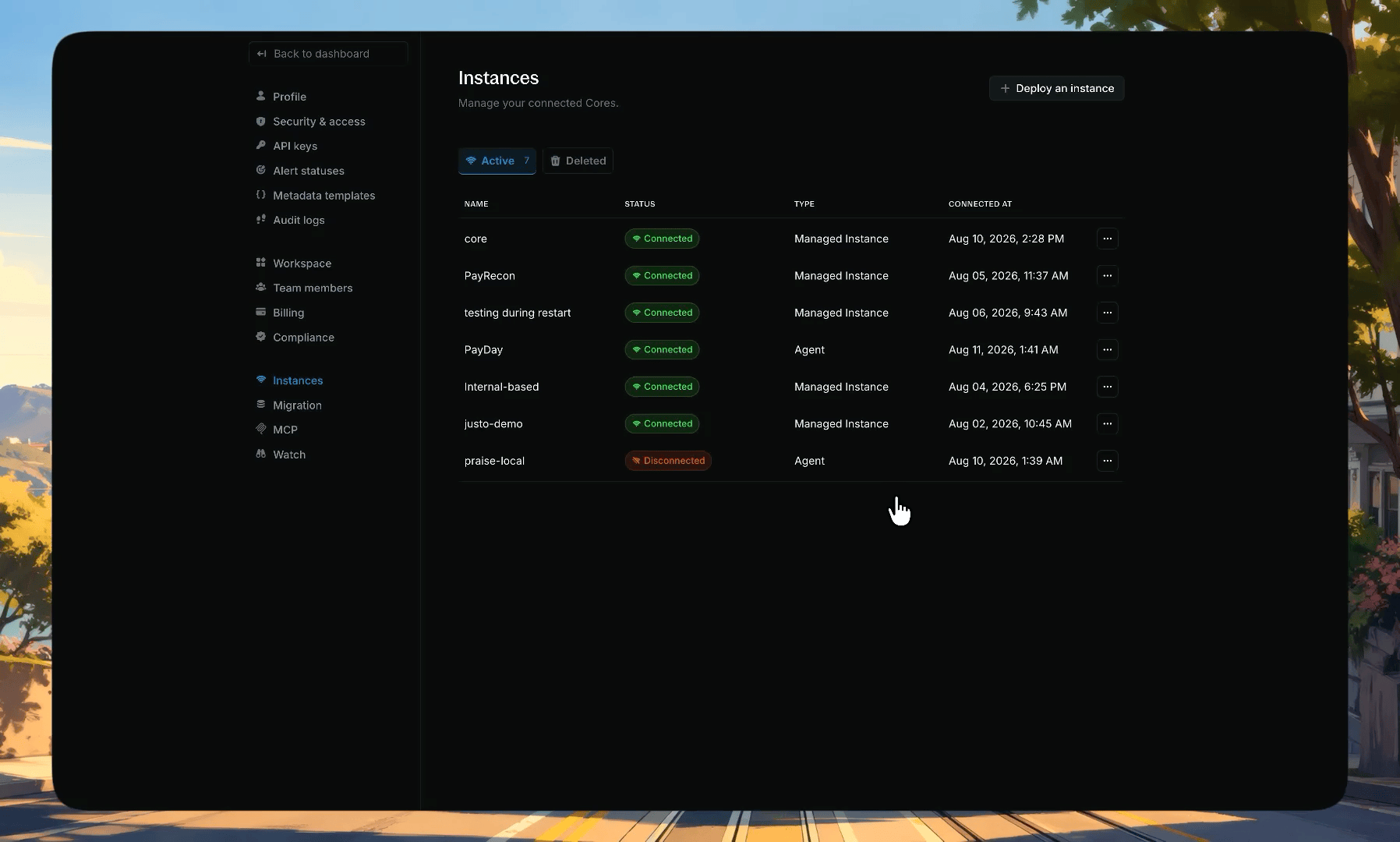Click the Connected status badge for justo-demo
This screenshot has height=842, width=1400.
(662, 423)
